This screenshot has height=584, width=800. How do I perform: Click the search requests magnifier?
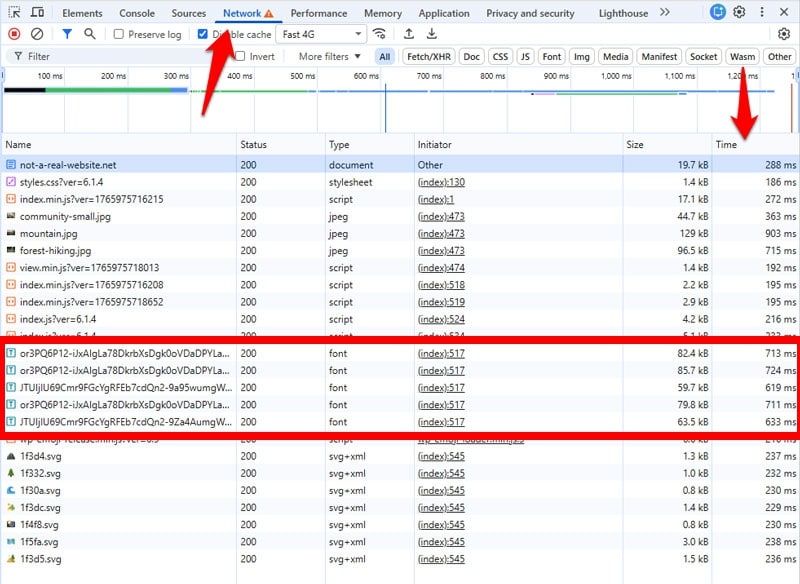click(x=88, y=33)
